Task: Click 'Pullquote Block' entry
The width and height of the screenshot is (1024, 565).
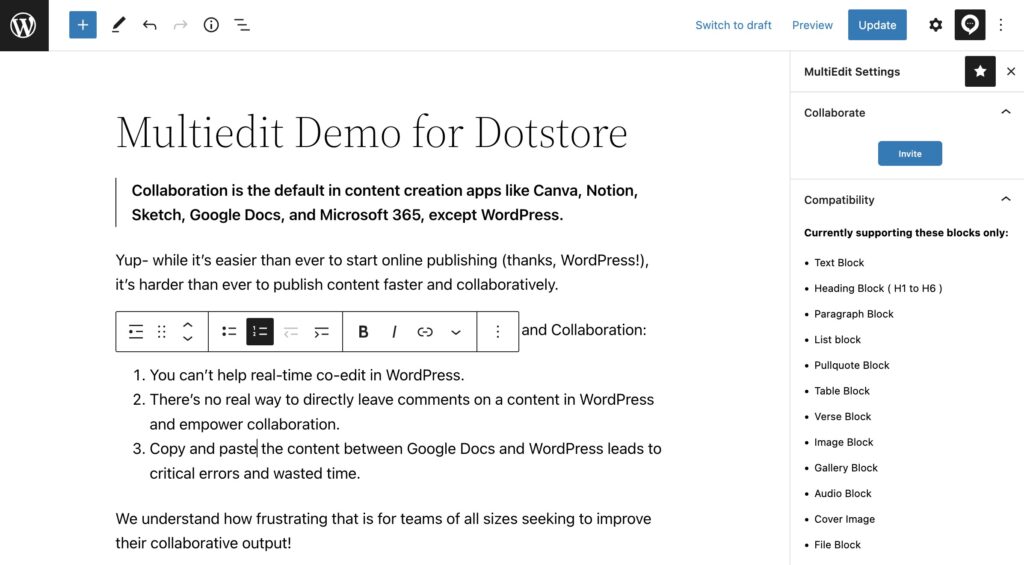Action: [x=852, y=365]
